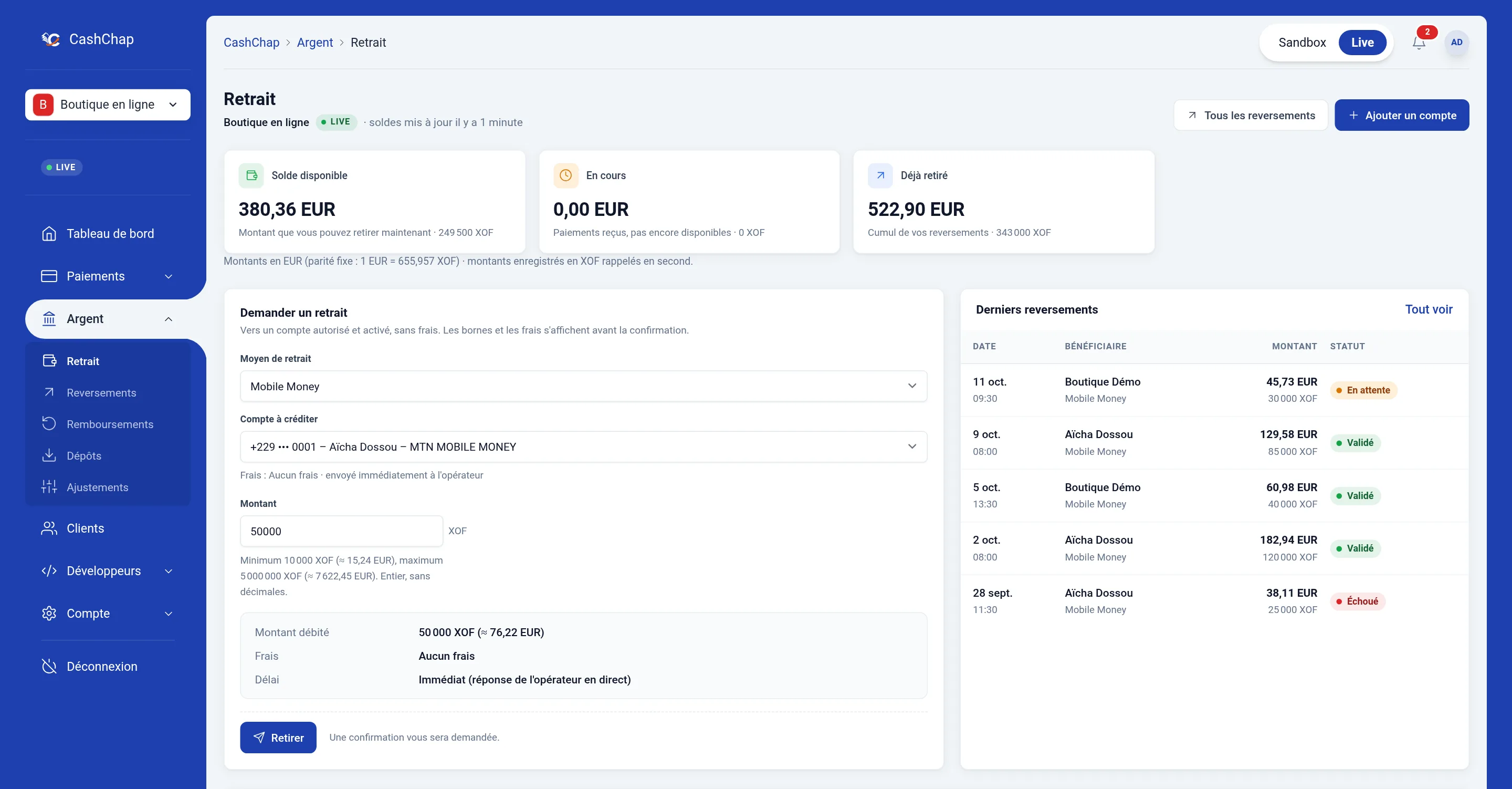Open the Moyen de retrait dropdown

583,386
